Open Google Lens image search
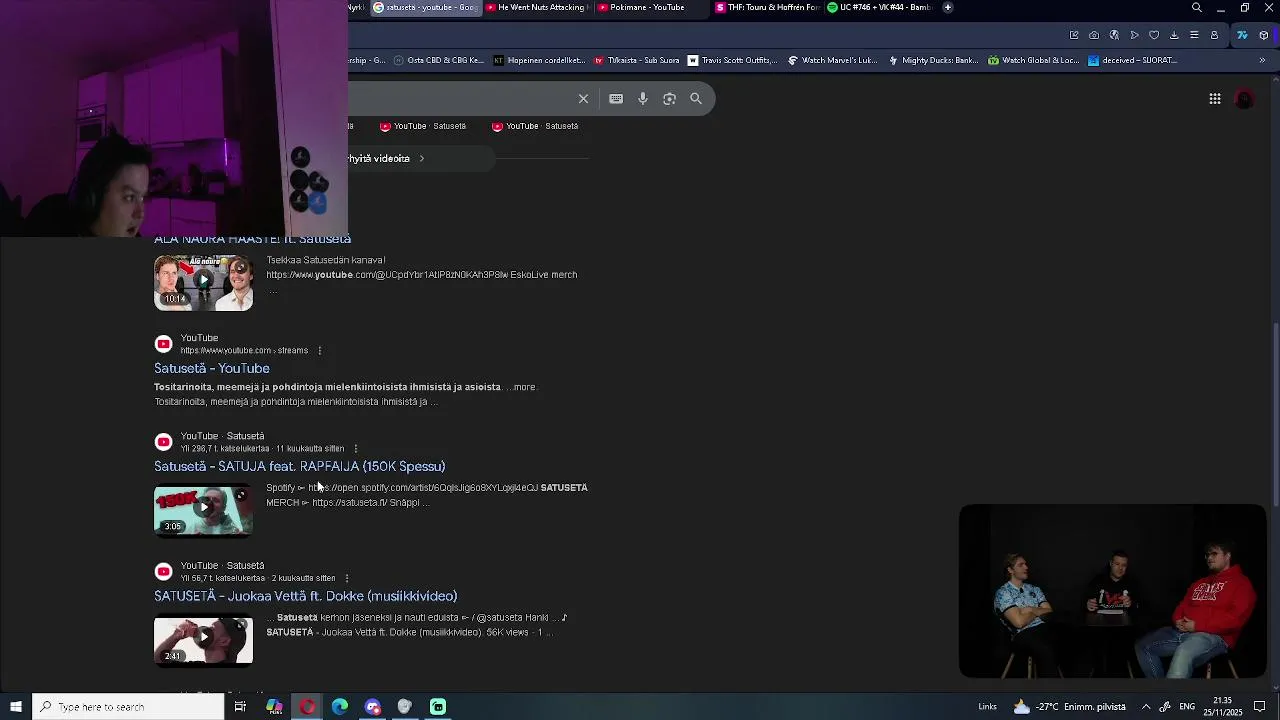 [x=670, y=99]
